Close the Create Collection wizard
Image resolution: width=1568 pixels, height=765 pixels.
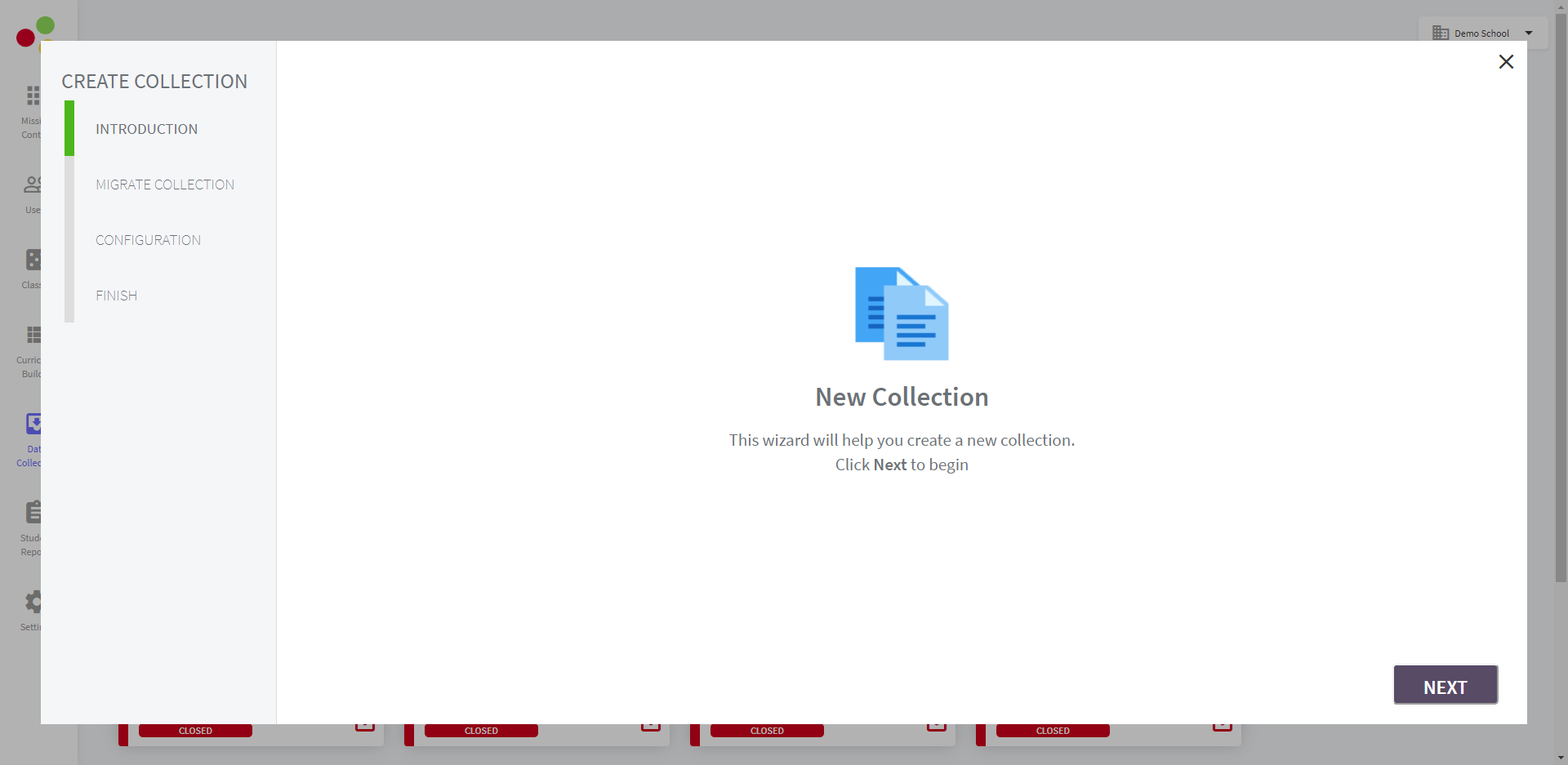[x=1506, y=62]
